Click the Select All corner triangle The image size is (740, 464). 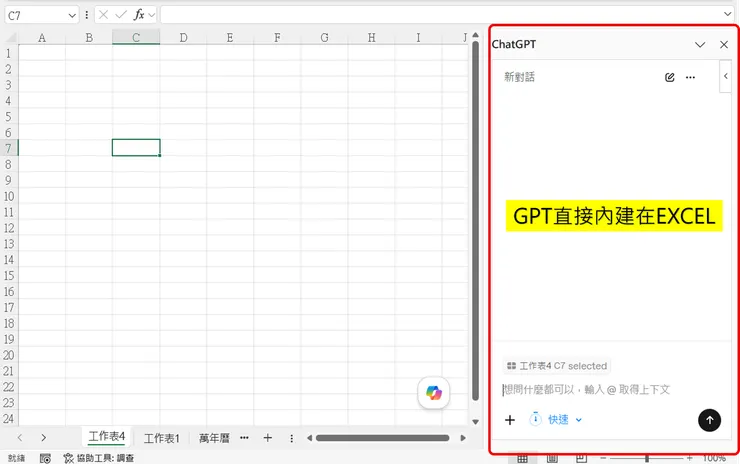(x=10, y=37)
